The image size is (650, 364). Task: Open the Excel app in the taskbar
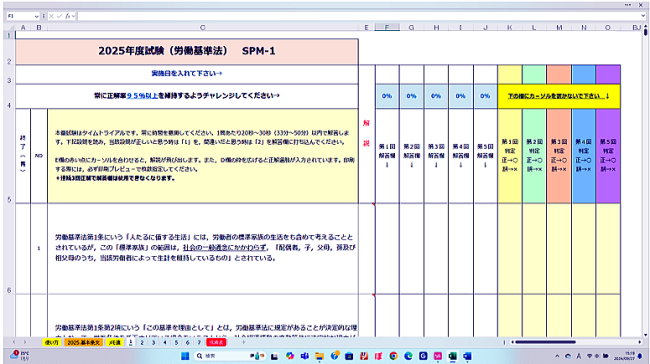(x=452, y=356)
